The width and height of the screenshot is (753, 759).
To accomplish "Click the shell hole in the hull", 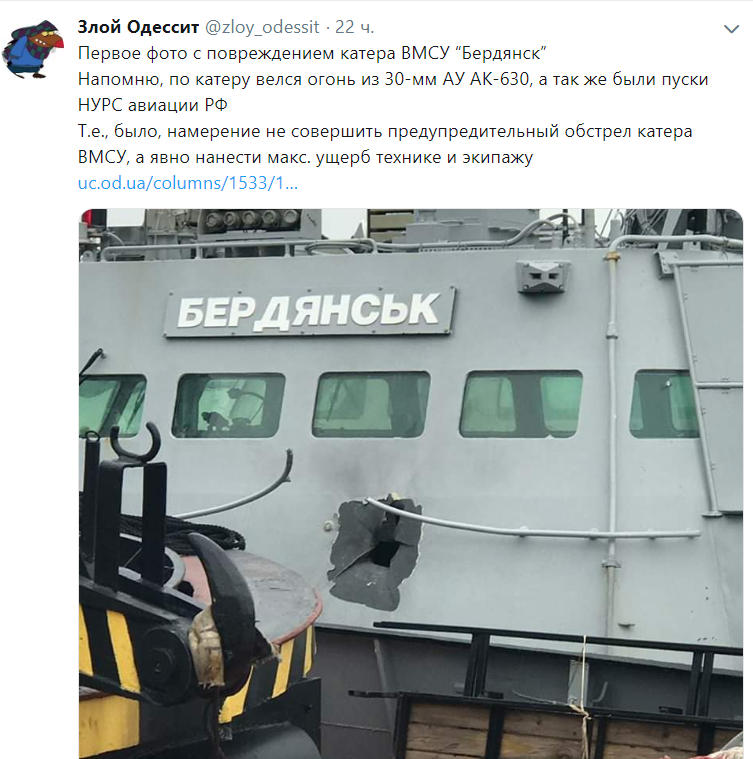I will coord(374,552).
